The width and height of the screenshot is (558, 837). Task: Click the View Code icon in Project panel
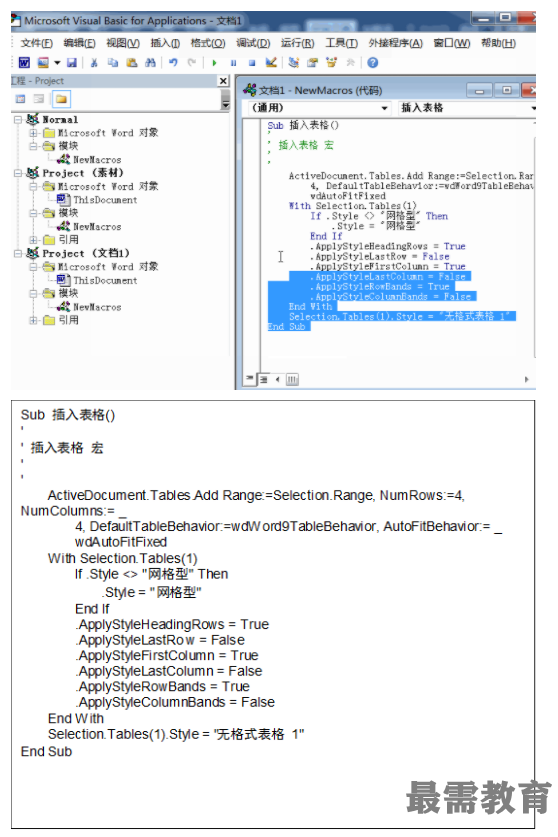click(20, 99)
